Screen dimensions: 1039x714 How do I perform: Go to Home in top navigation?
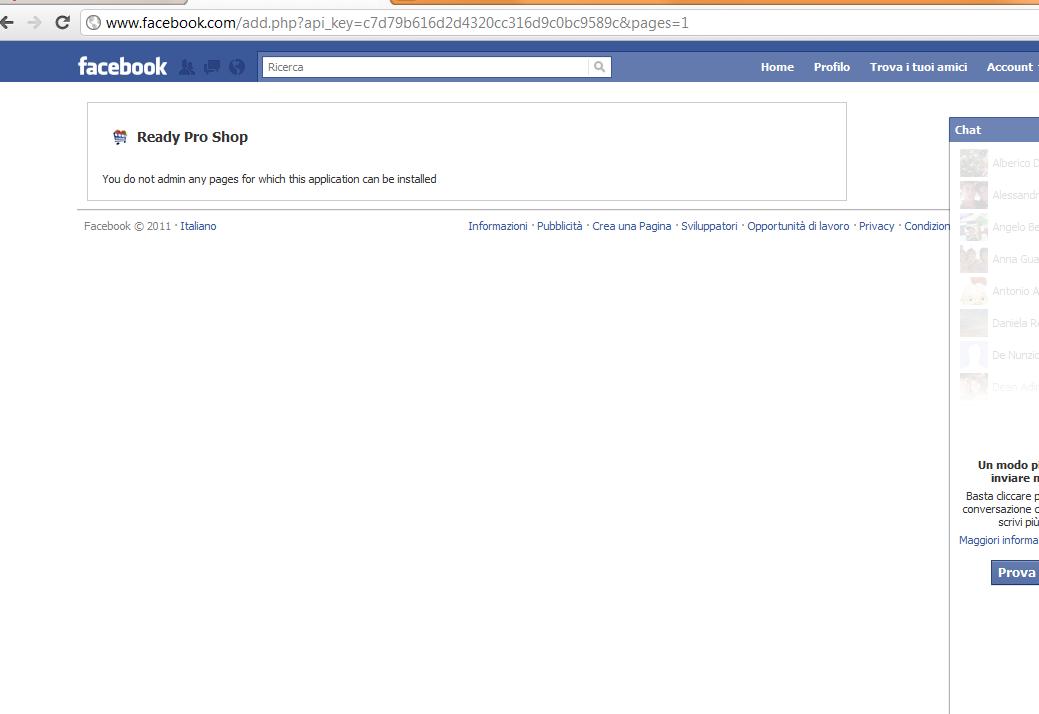[x=777, y=67]
